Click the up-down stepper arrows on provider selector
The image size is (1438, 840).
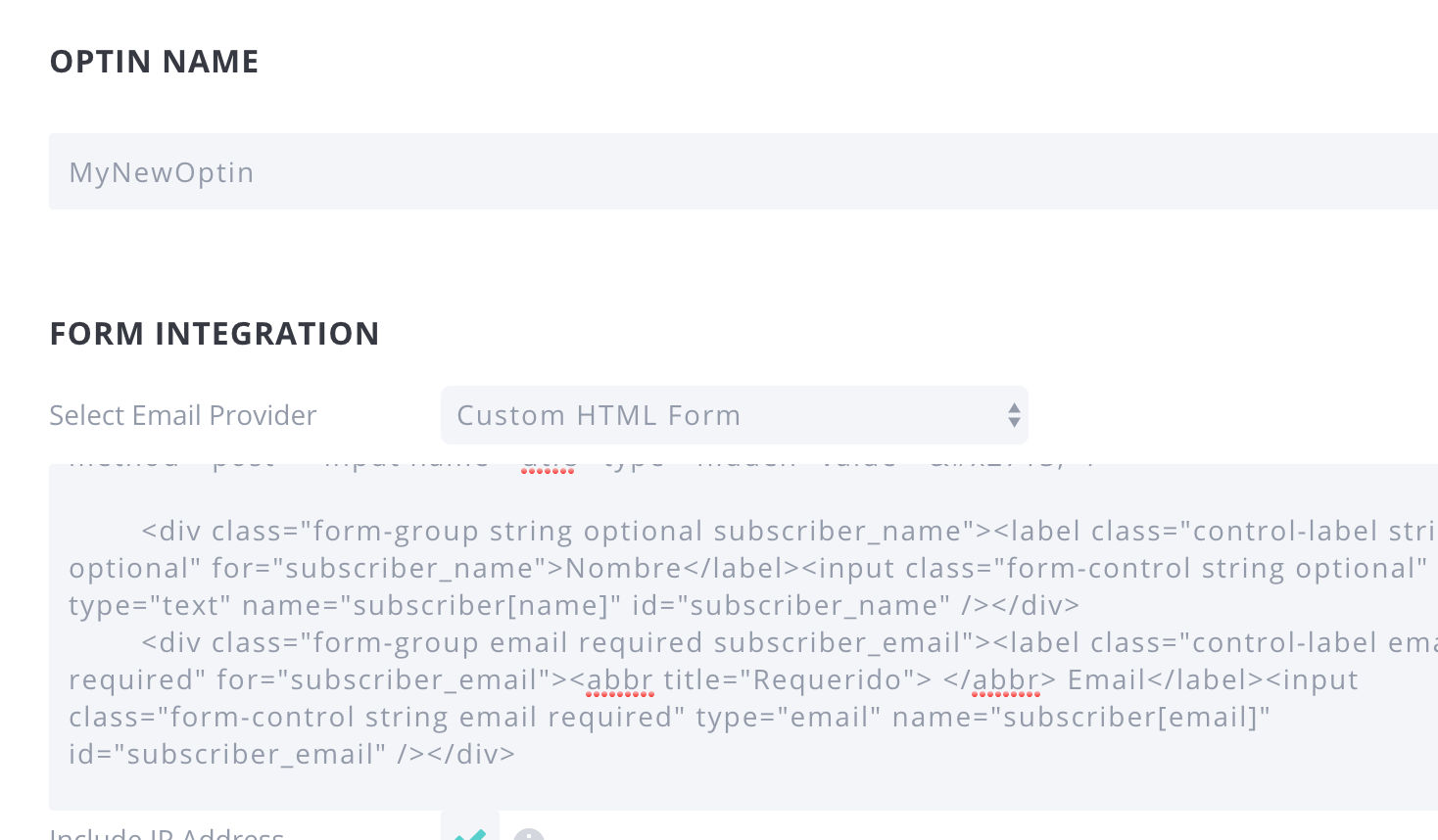(x=1014, y=415)
